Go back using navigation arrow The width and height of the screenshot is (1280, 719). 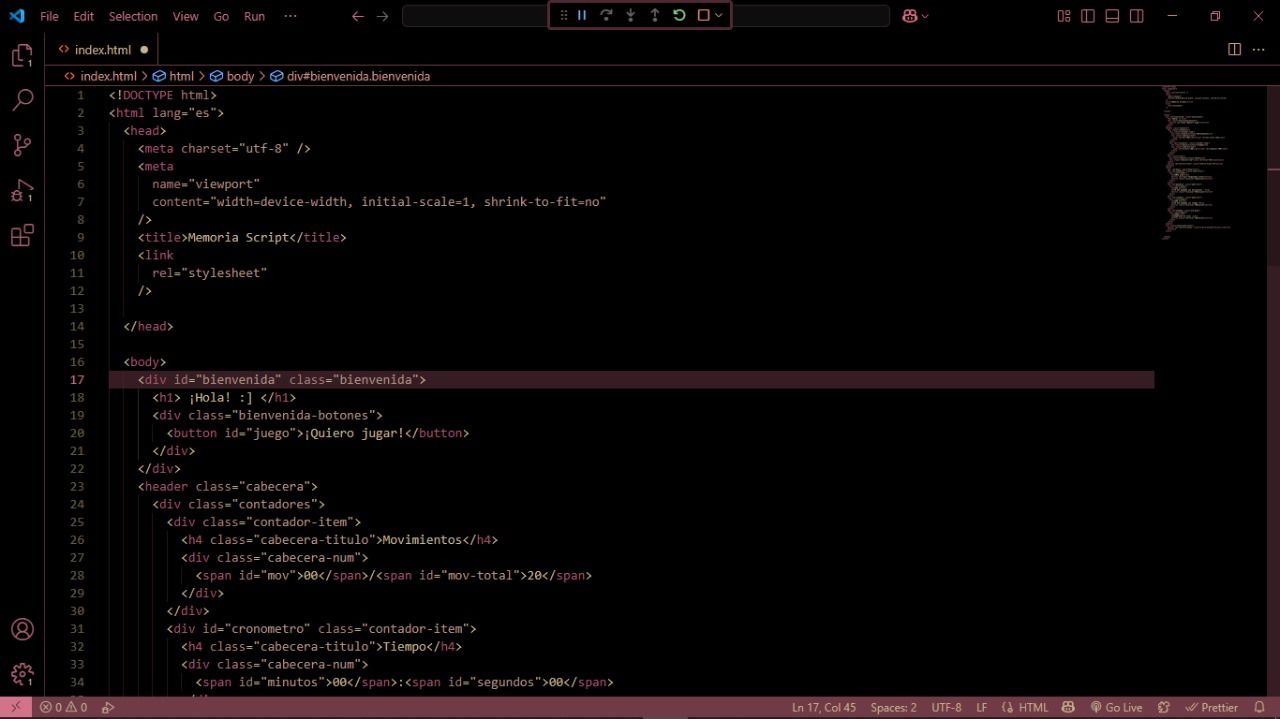point(358,16)
